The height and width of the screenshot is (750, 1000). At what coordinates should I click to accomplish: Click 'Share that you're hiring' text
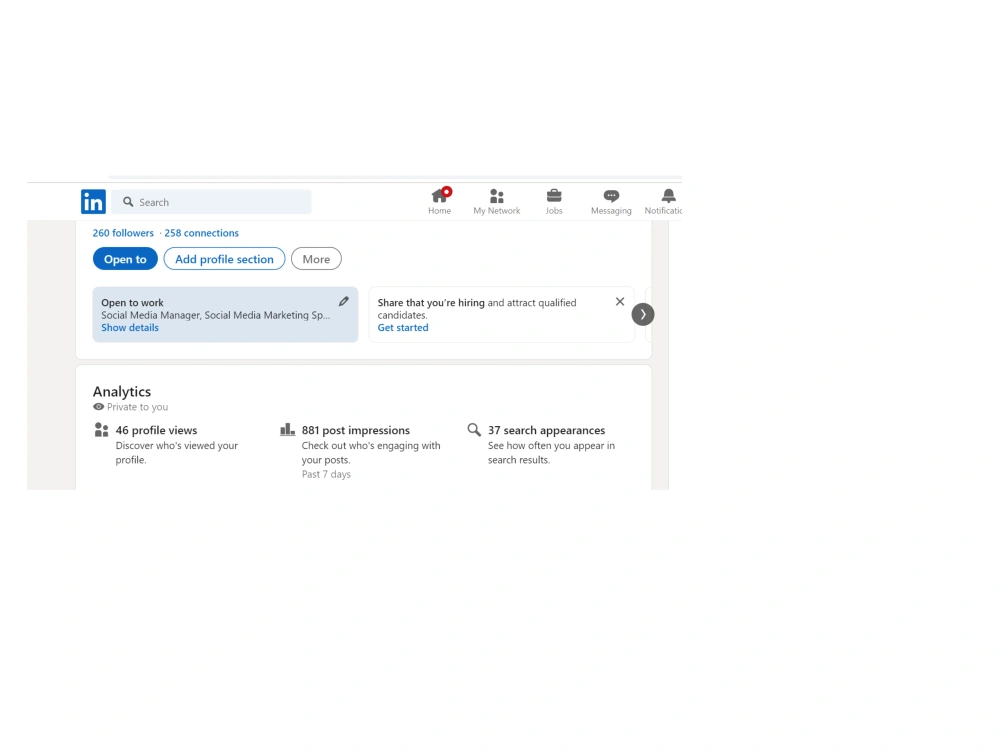pyautogui.click(x=431, y=302)
